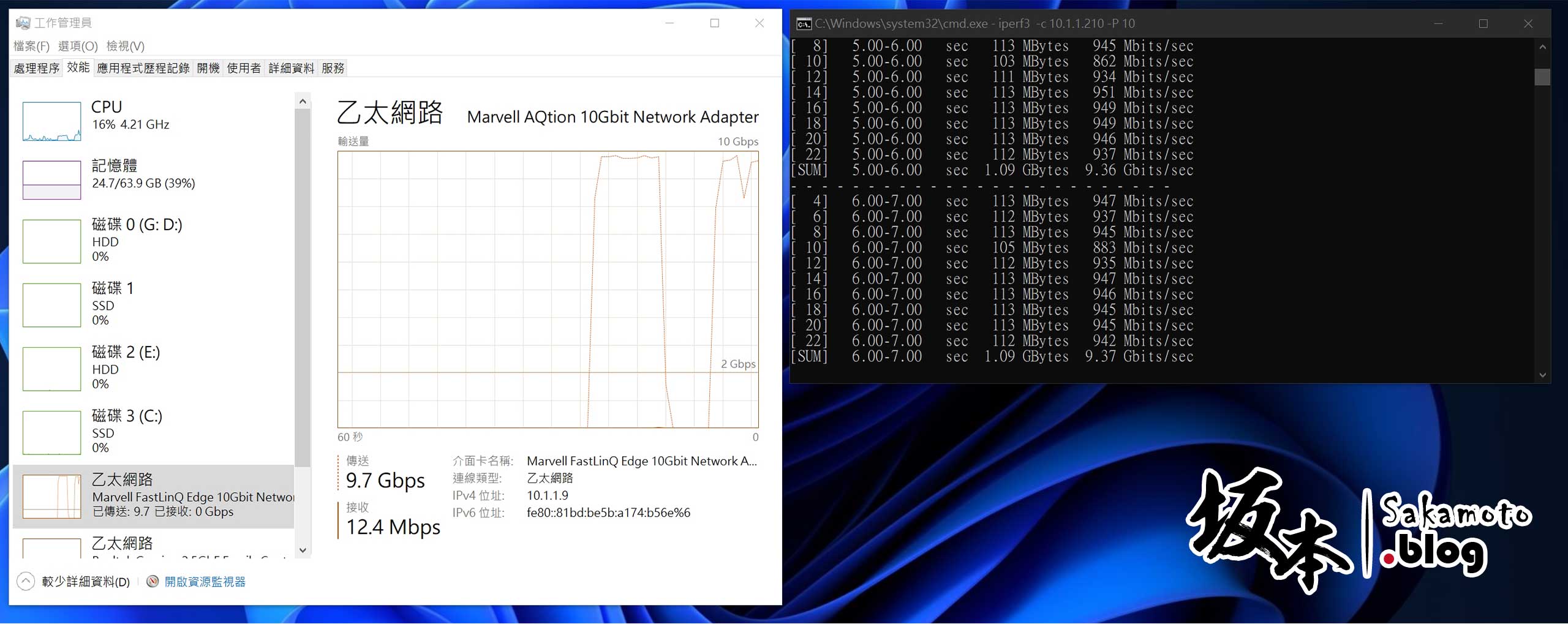Click the 883 Mbits/sec row in cmd

click(992, 247)
